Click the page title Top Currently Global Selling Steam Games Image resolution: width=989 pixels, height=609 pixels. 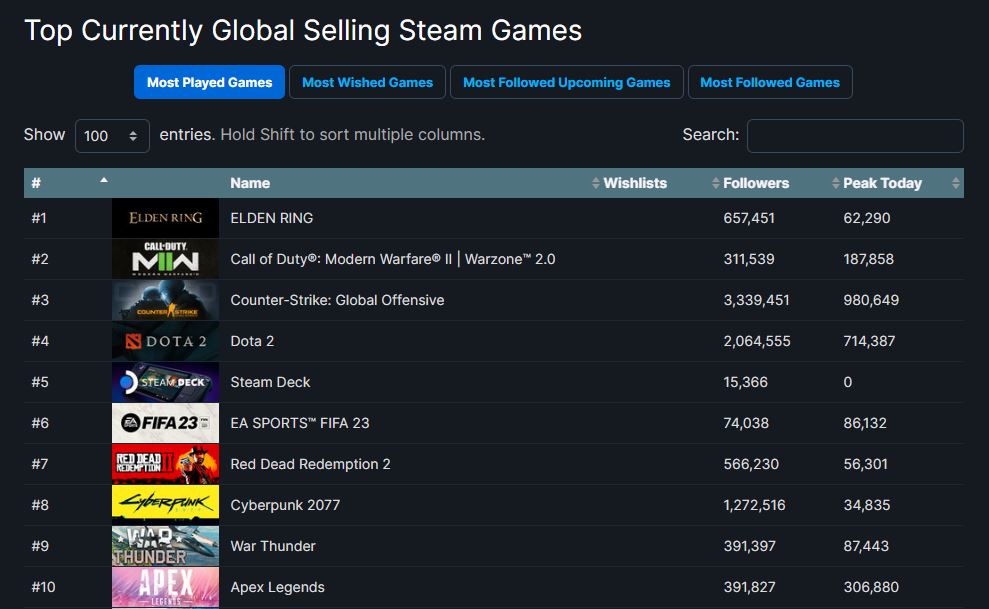pos(303,31)
